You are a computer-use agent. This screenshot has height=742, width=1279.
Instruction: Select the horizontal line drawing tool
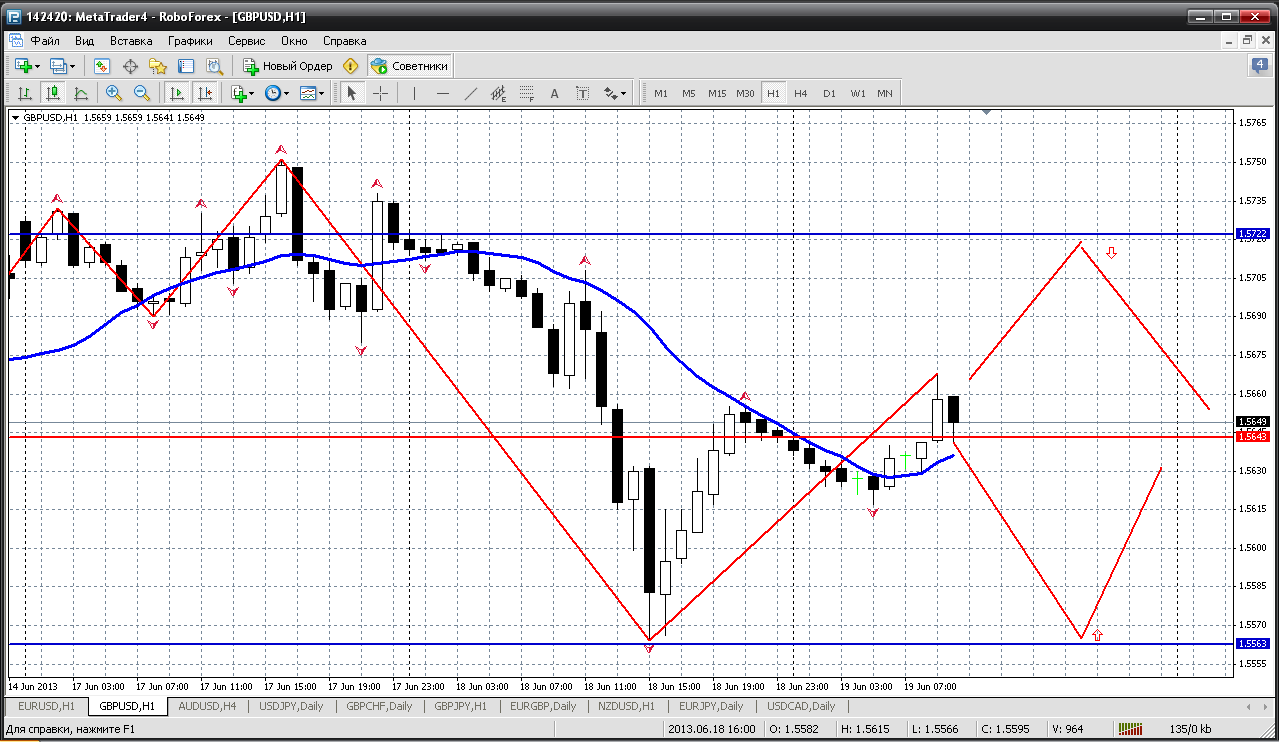click(443, 93)
